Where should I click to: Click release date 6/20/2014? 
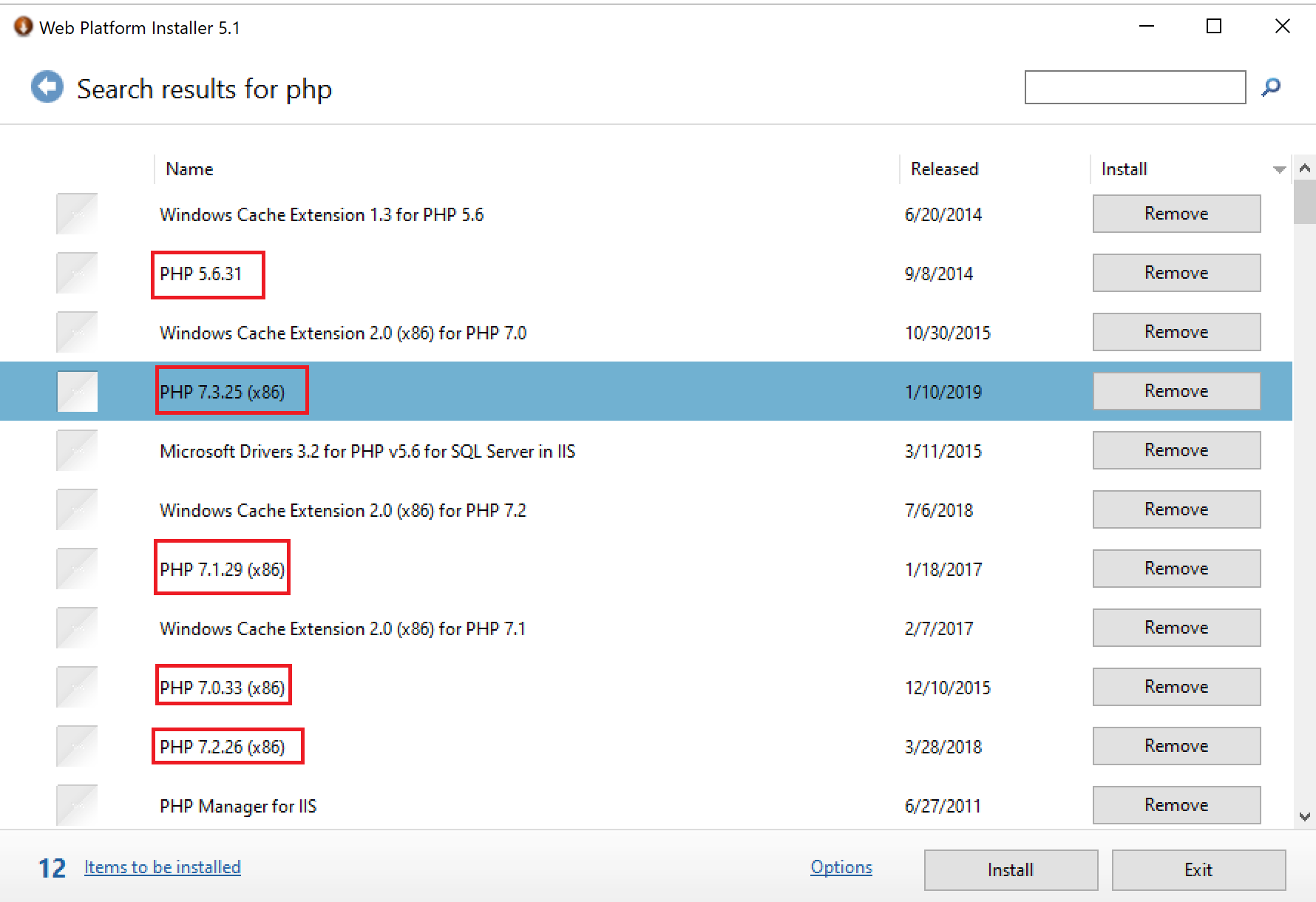tap(943, 214)
